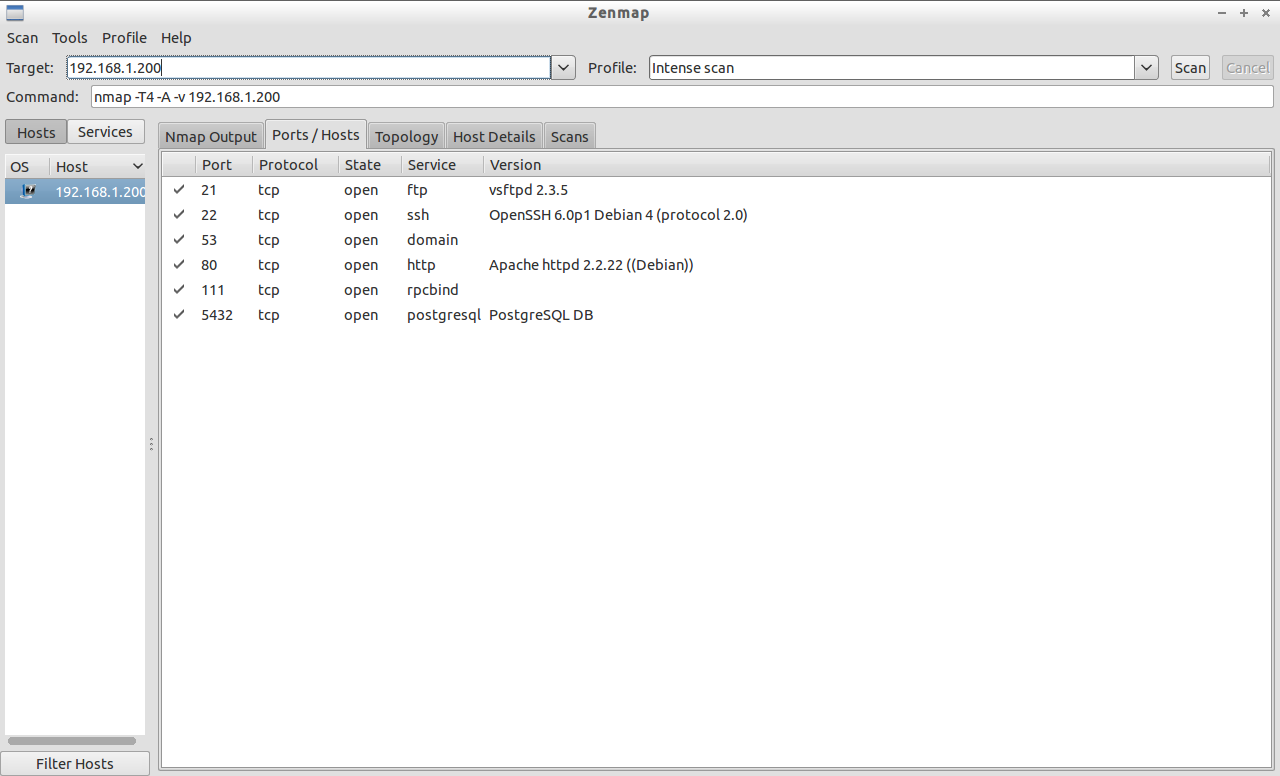
Task: Click the 'postgresql' service cell
Action: click(x=444, y=314)
